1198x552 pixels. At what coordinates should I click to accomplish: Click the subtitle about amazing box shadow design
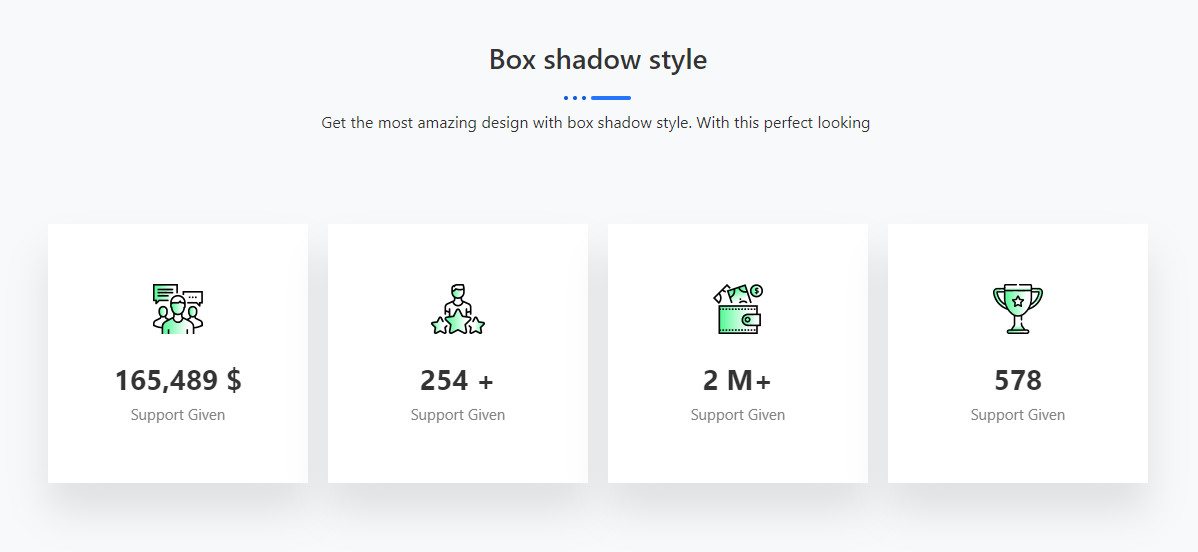596,123
